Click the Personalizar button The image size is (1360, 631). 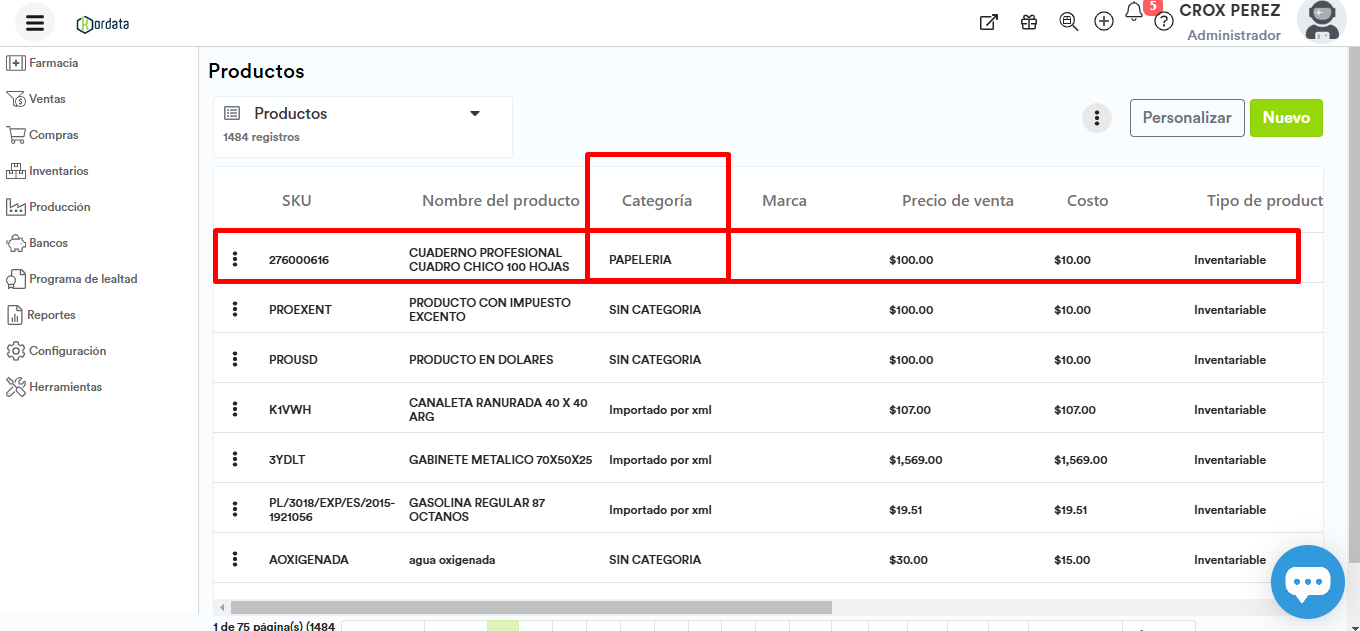(1187, 118)
